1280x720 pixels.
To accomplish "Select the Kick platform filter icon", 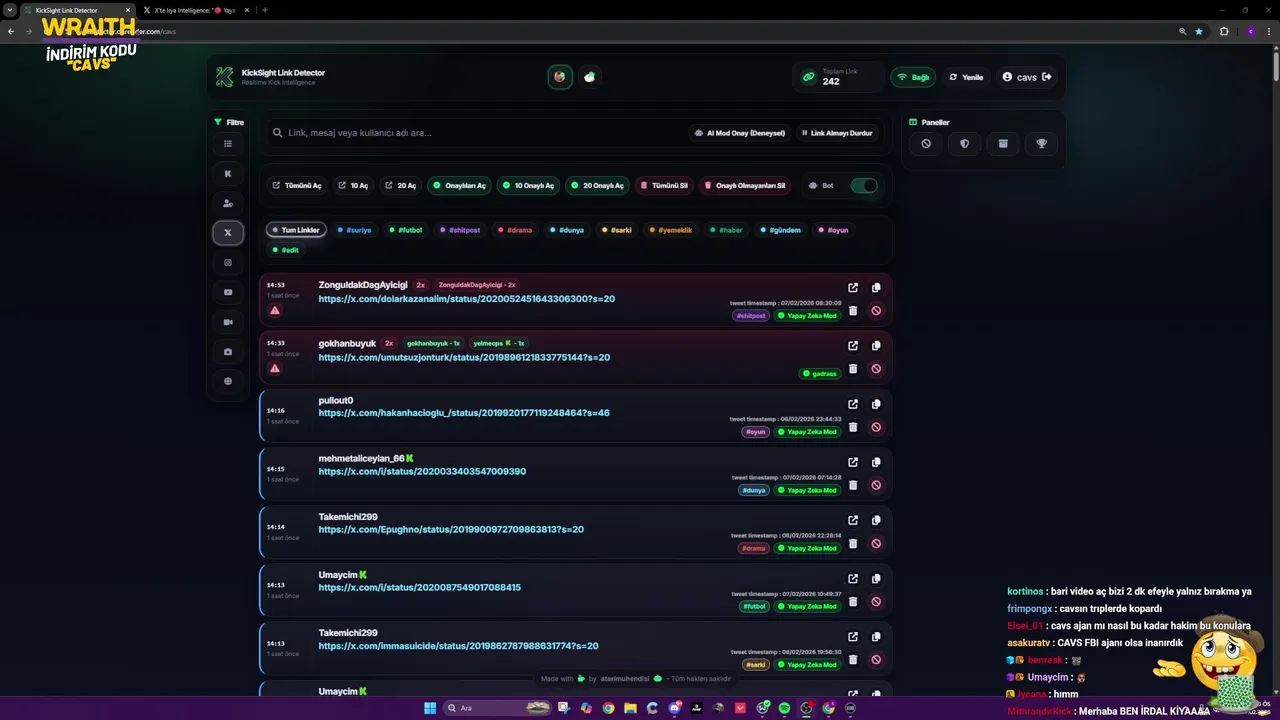I will point(228,173).
